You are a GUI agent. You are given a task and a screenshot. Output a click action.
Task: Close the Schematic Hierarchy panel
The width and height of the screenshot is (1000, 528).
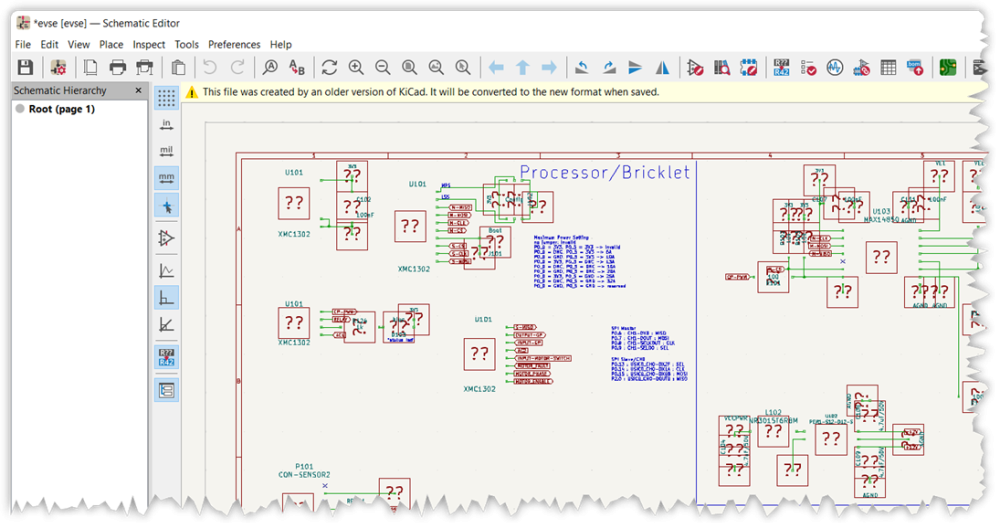pos(139,91)
